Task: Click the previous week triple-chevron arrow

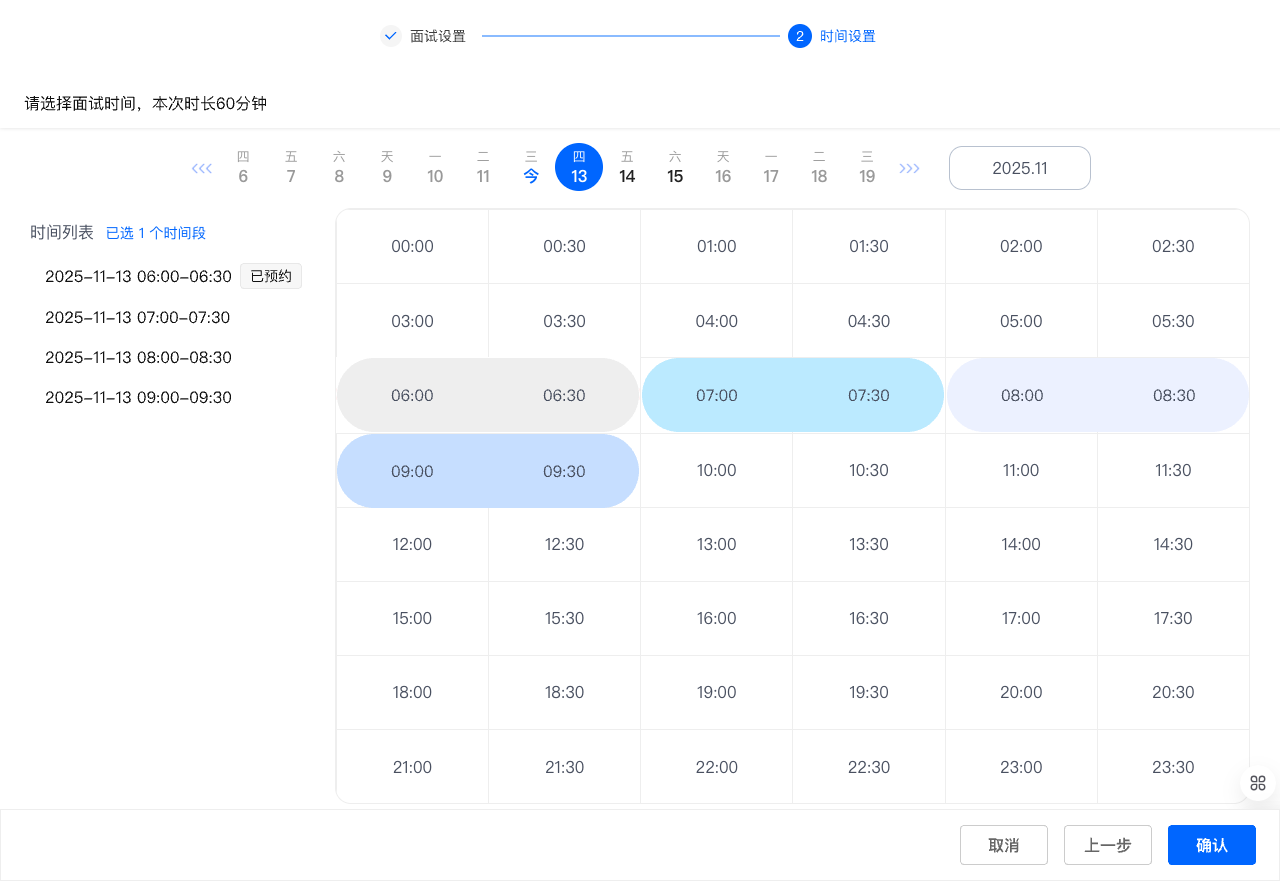Action: [202, 168]
